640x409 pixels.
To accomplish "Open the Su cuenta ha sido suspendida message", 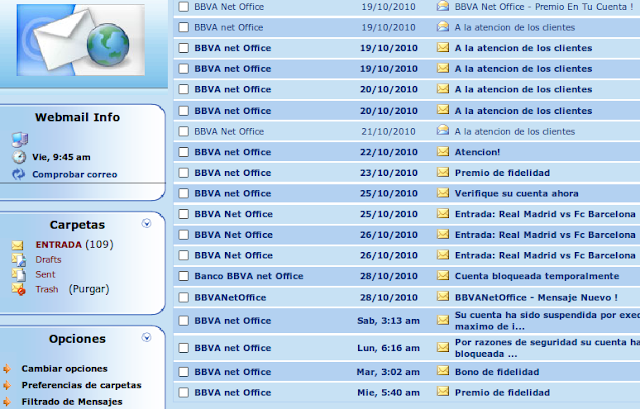I will (547, 321).
